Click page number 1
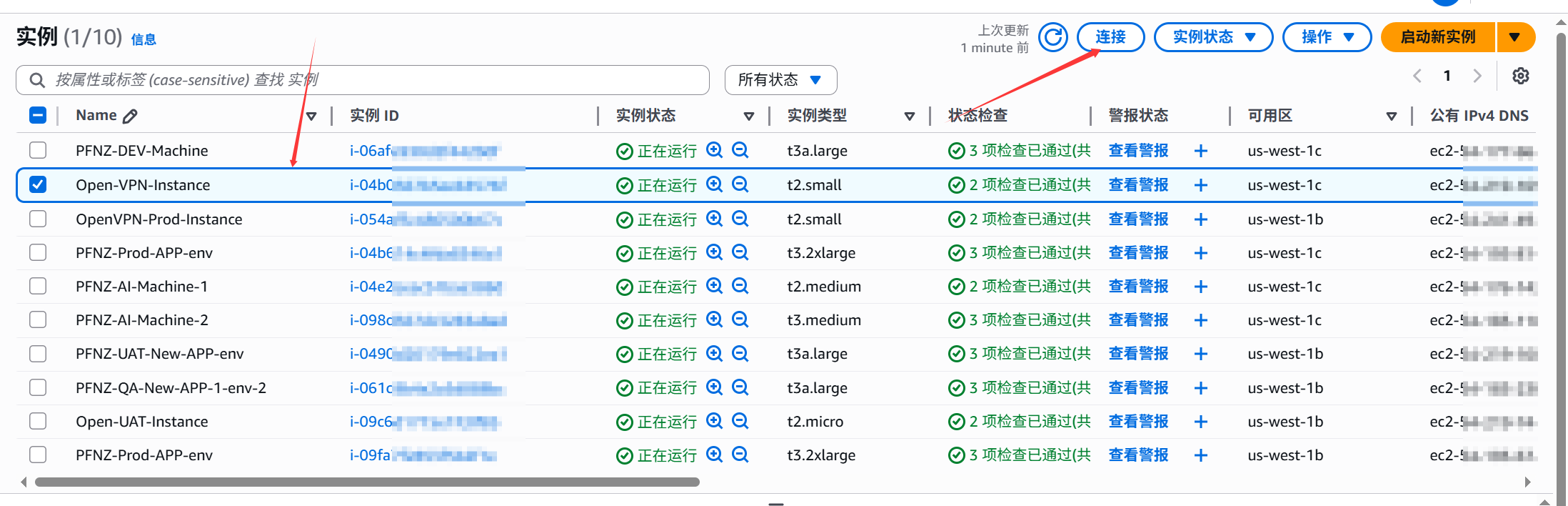The image size is (1568, 506). [x=1447, y=76]
